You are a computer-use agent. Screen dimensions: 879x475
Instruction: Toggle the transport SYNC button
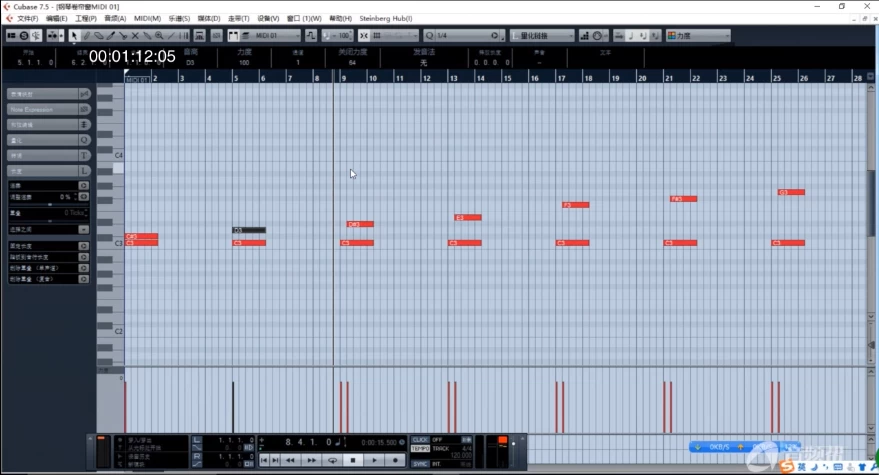(x=420, y=464)
